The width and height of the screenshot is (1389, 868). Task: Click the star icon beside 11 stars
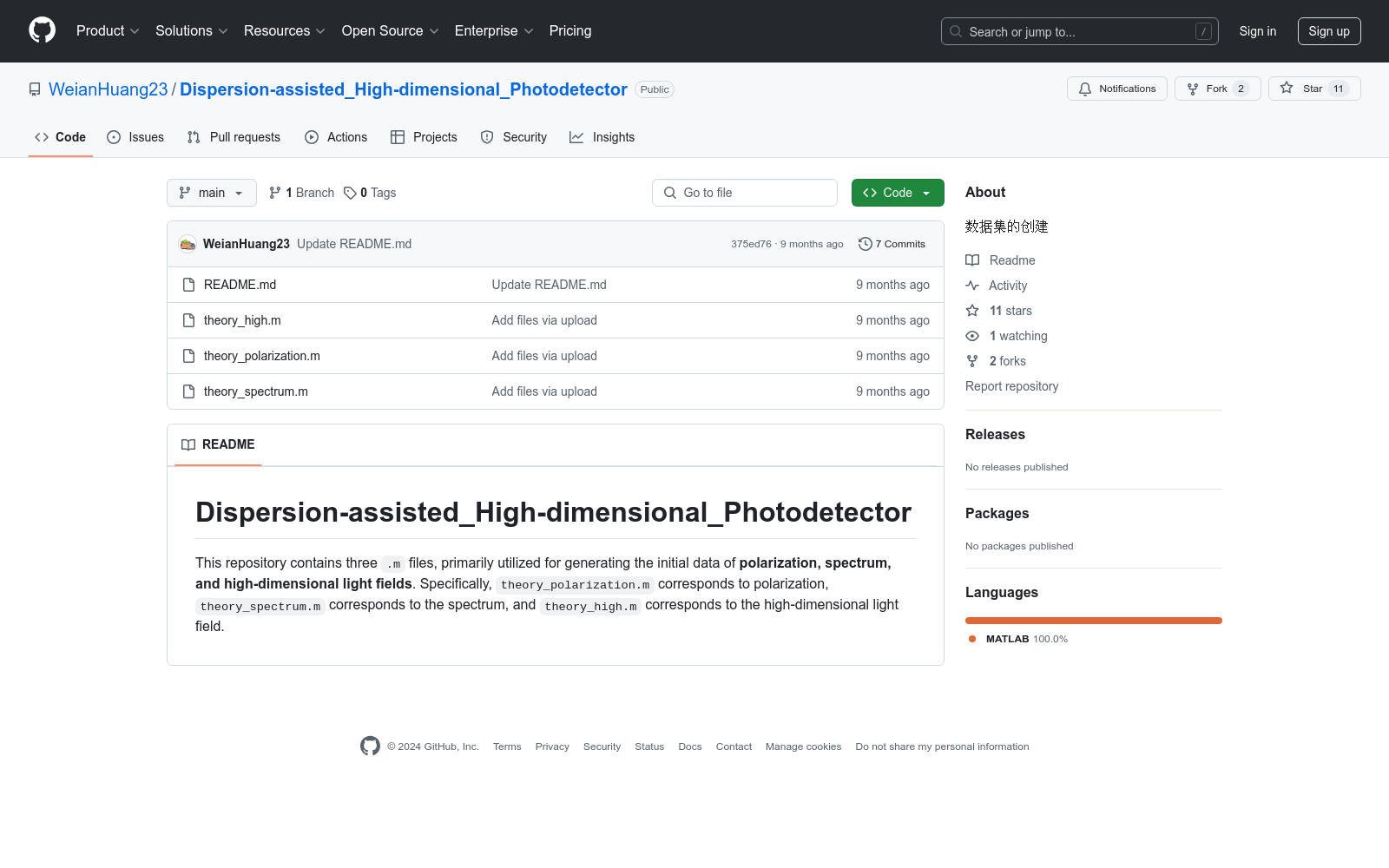[972, 311]
